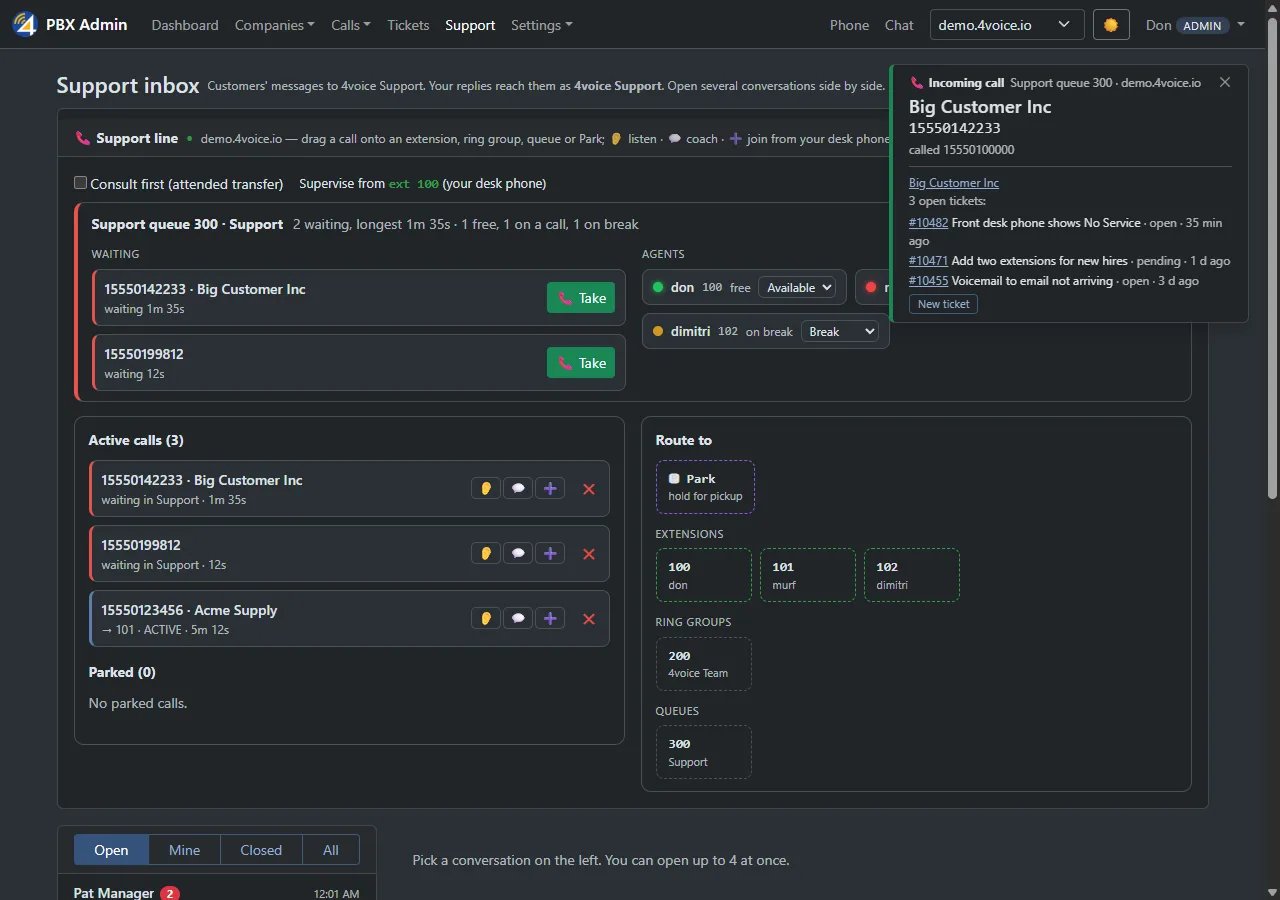Switch to the Mine conversations tab
The image size is (1280, 900).
click(x=184, y=850)
